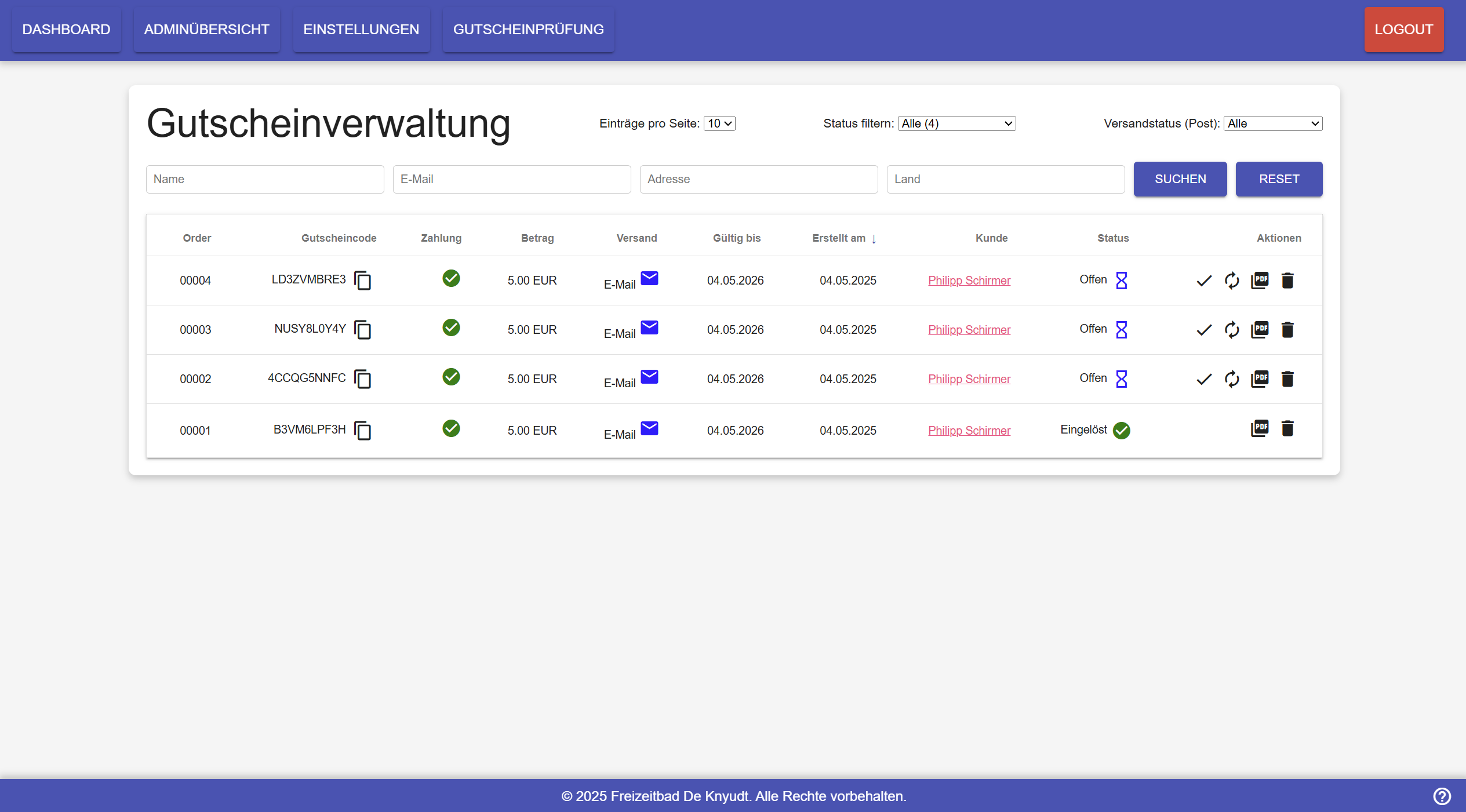Screen dimensions: 1466x812
Task: Click the Aktionen column header
Action: tap(1279, 238)
